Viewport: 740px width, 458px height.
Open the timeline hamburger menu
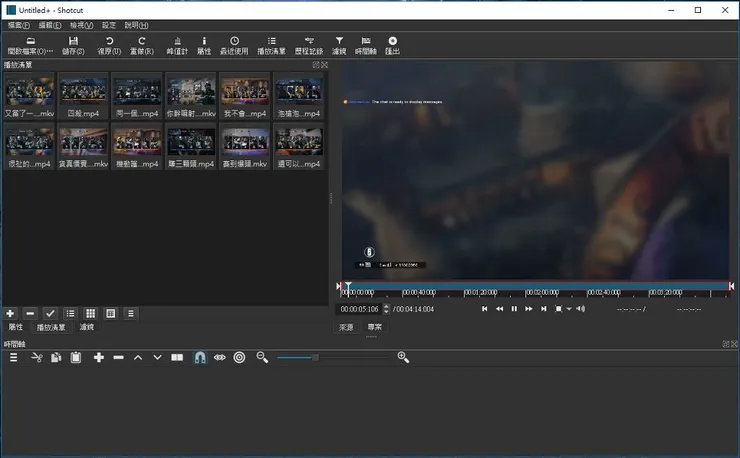pos(14,357)
